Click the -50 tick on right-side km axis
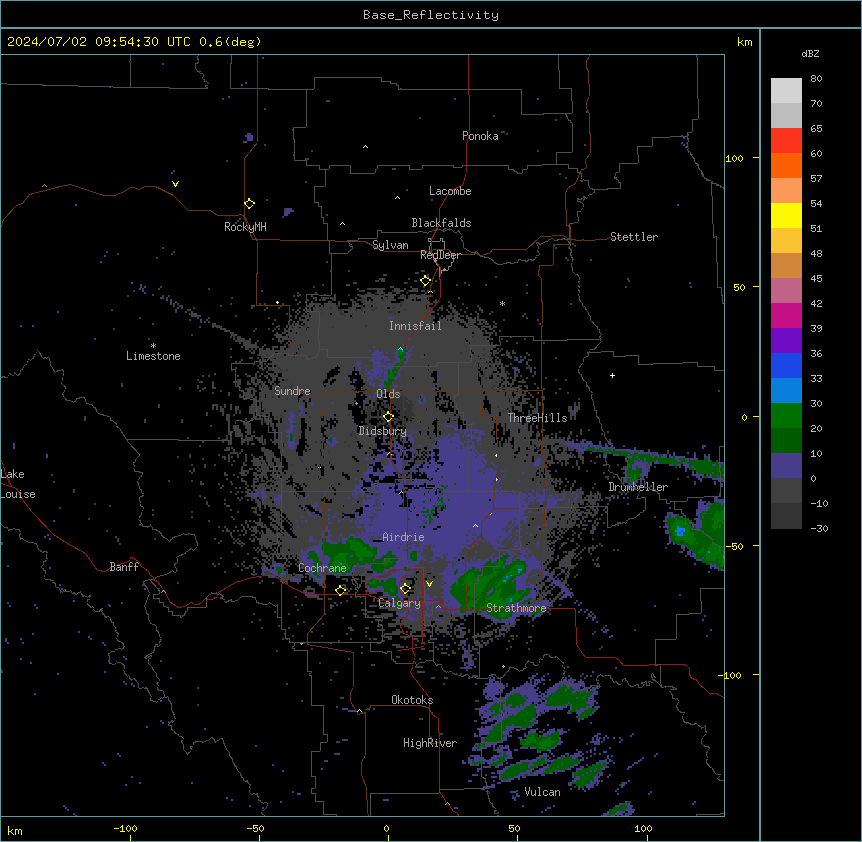 734,546
